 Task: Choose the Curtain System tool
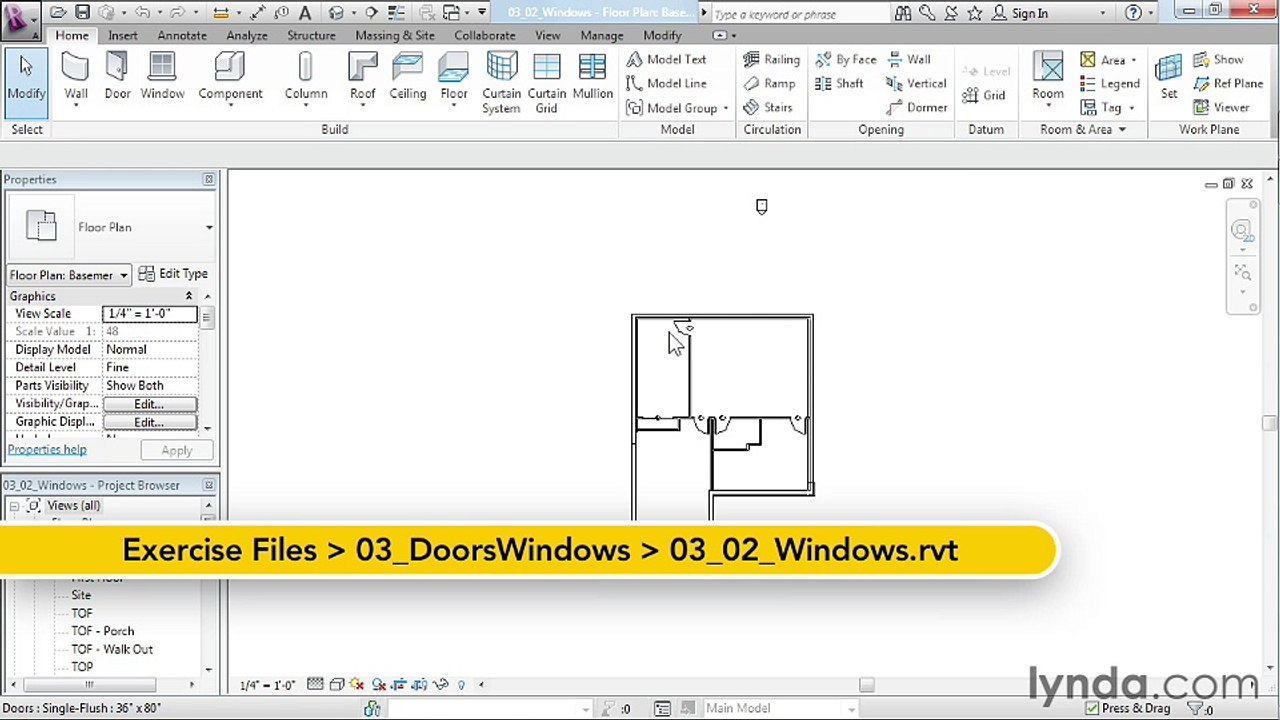click(501, 83)
